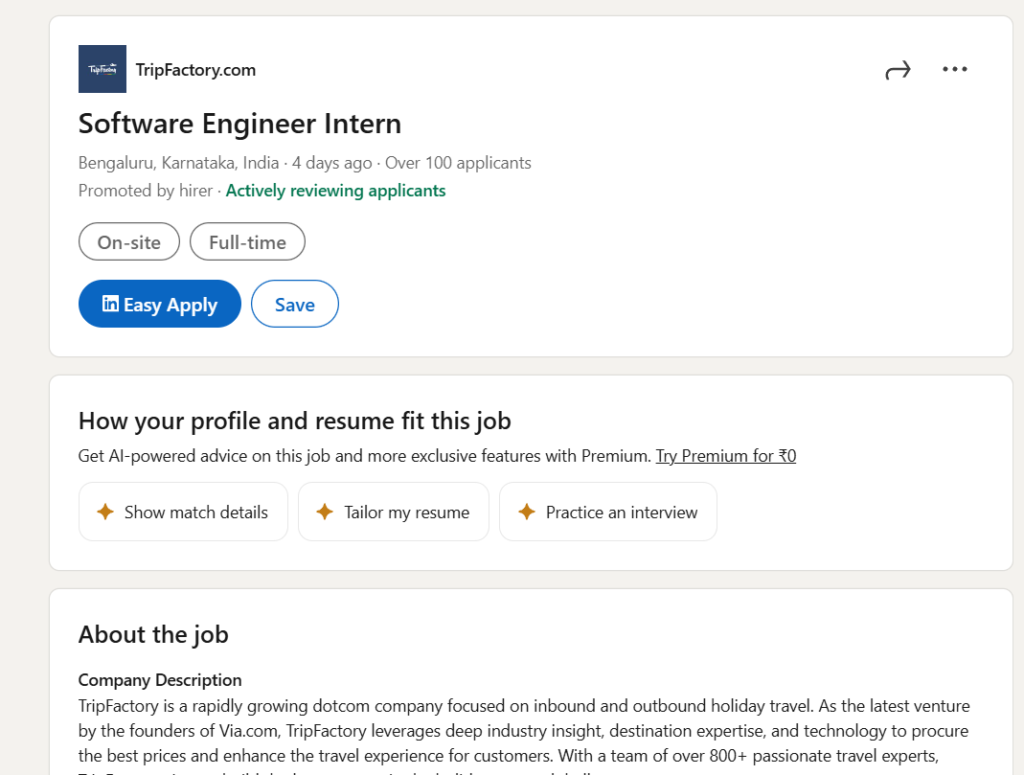1024x775 pixels.
Task: Click the Company Description subheading
Action: pos(160,680)
